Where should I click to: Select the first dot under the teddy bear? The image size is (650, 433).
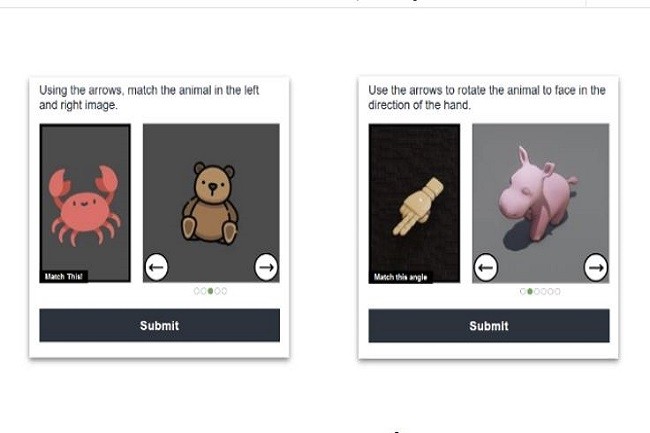pos(197,291)
